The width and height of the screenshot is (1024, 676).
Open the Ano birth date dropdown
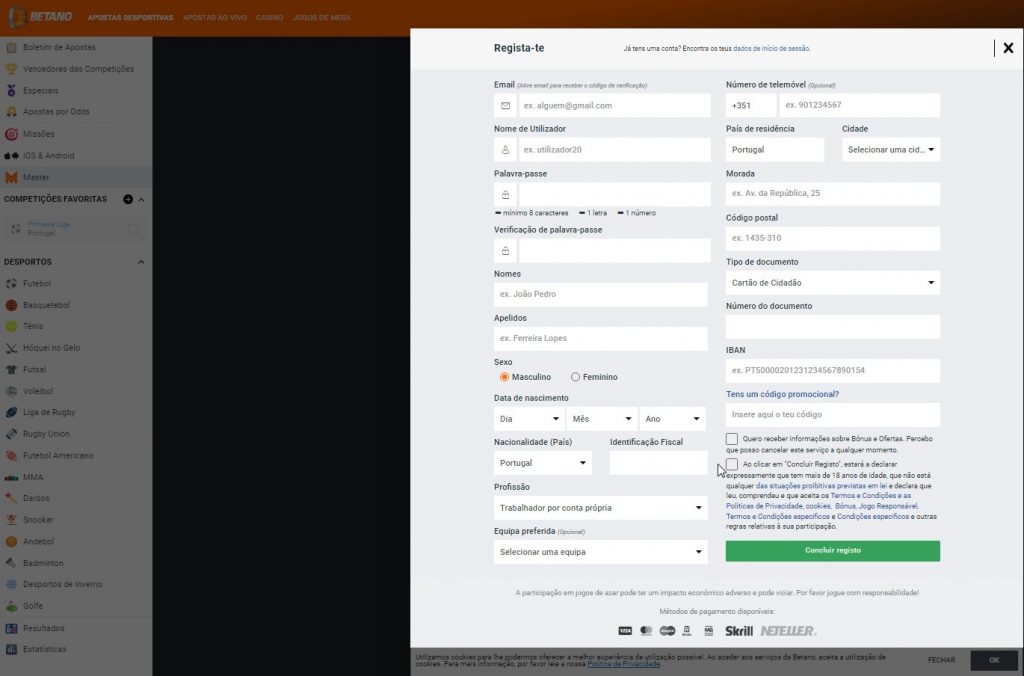pos(673,419)
